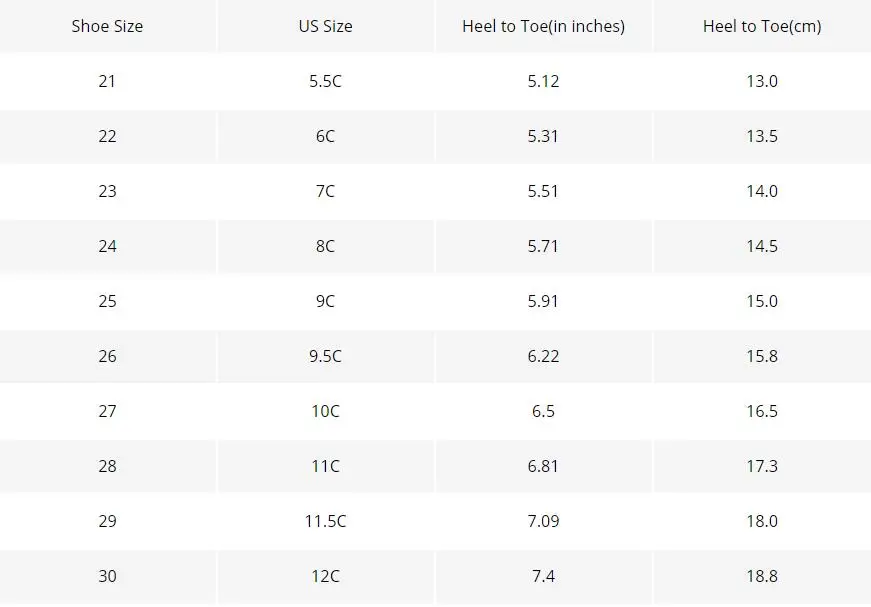Screen dimensions: 871x607
Task: Click the Shoe Size column header
Action: [x=107, y=26]
